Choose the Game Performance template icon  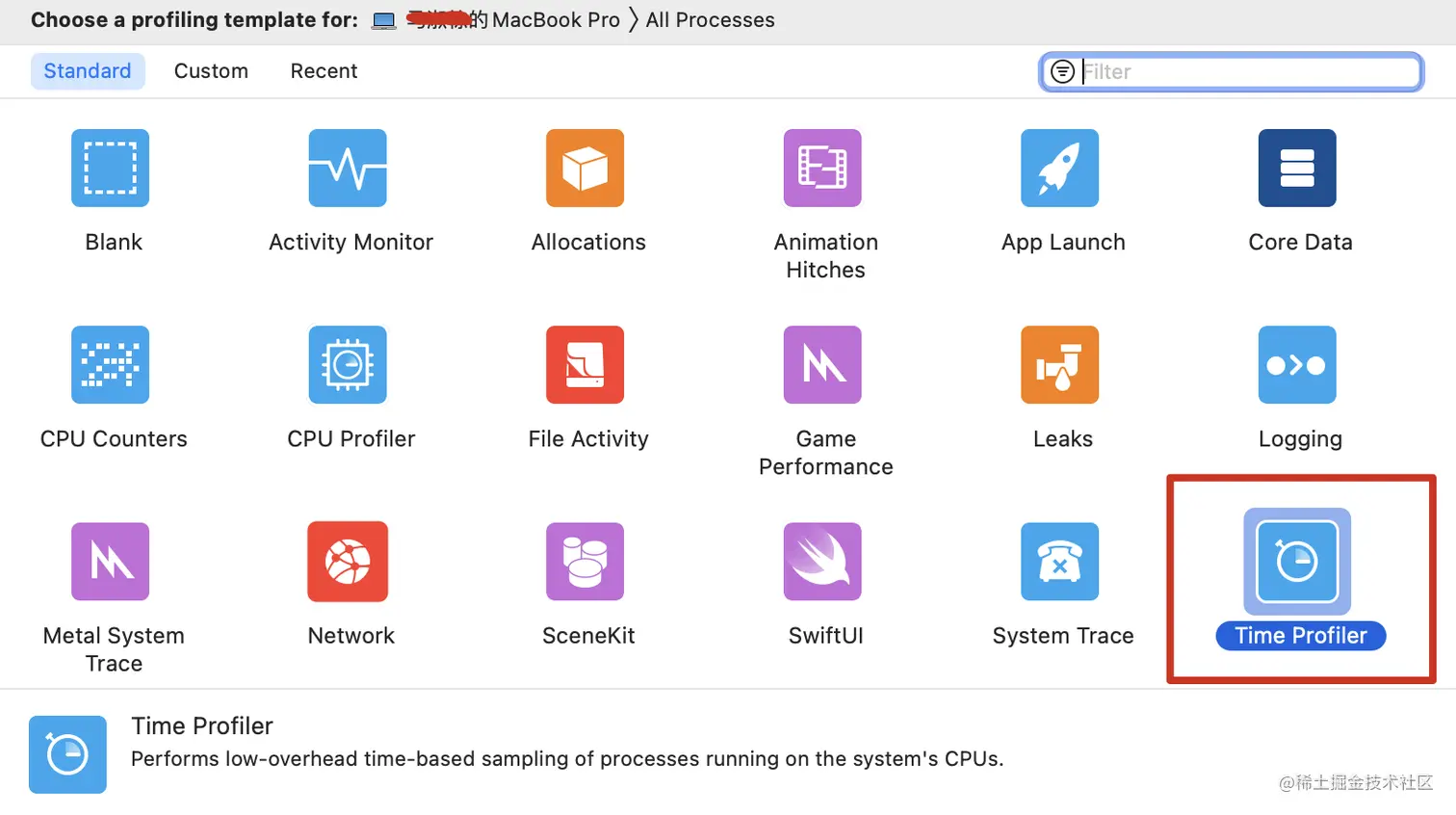pyautogui.click(x=822, y=364)
